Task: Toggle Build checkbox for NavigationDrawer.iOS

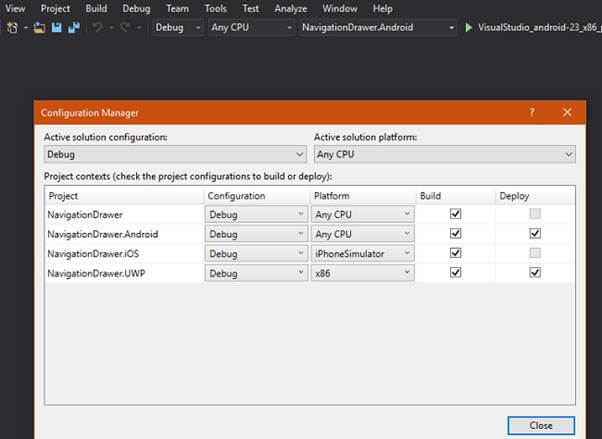Action: coord(455,253)
